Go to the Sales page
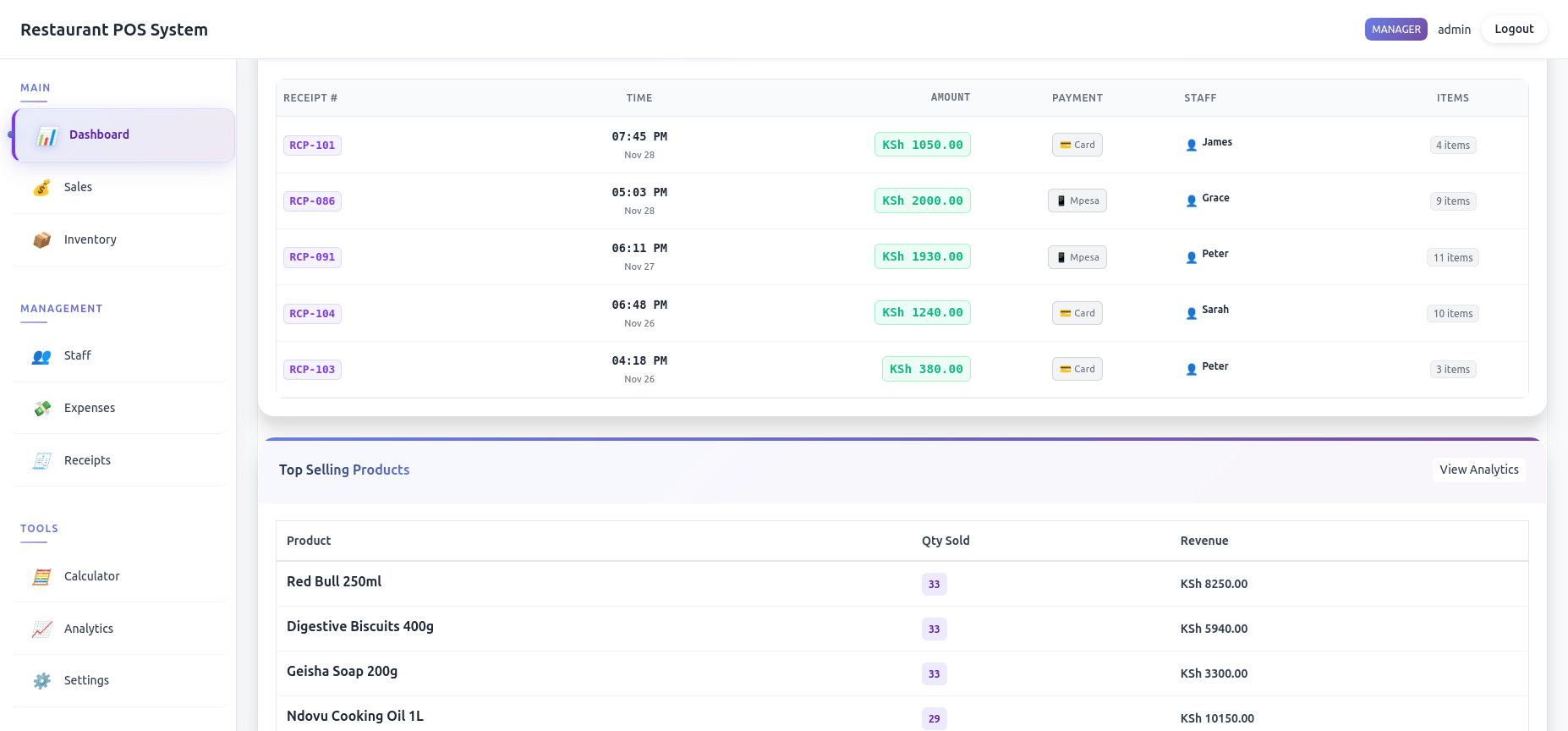This screenshot has height=731, width=1568. pos(119,188)
